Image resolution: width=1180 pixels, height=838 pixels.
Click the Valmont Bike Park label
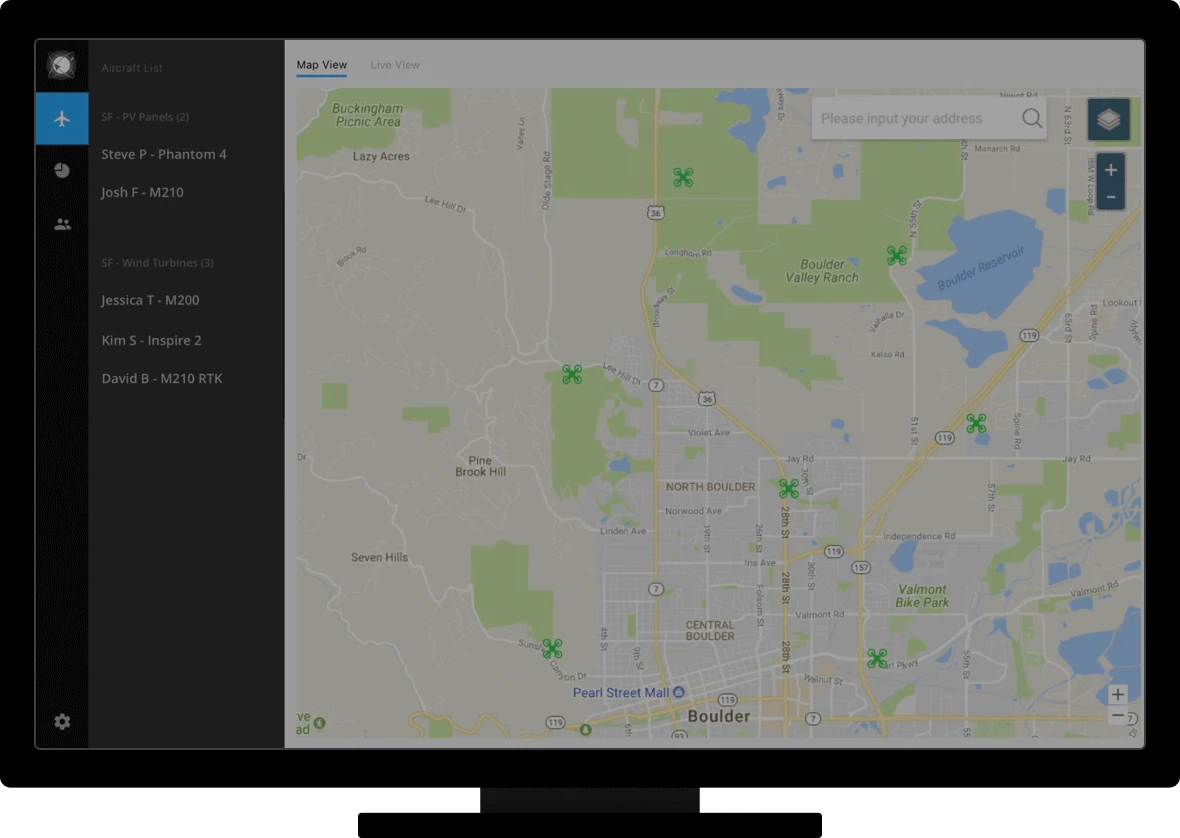point(922,596)
